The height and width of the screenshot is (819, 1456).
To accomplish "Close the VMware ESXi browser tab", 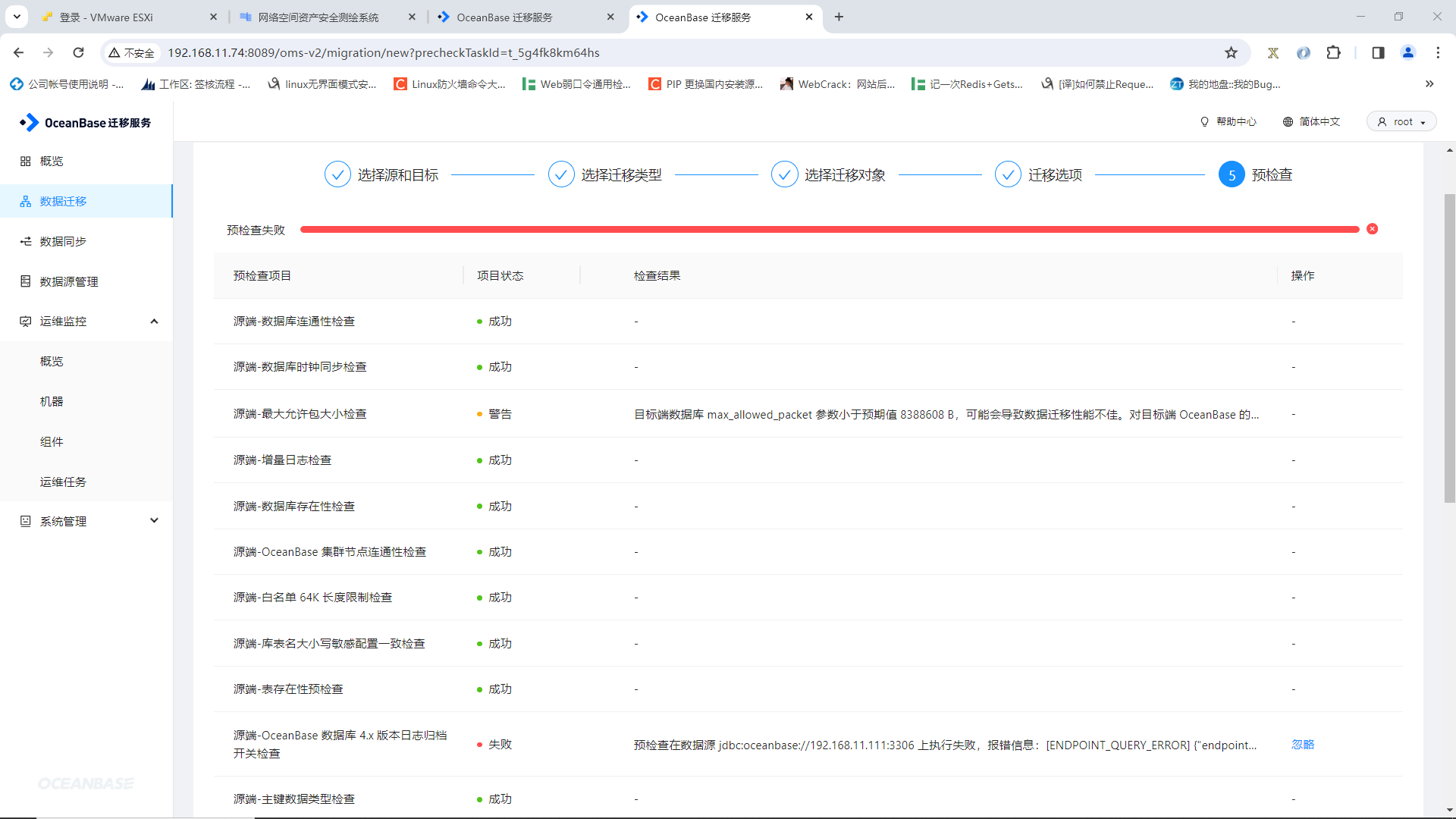I will [x=213, y=17].
